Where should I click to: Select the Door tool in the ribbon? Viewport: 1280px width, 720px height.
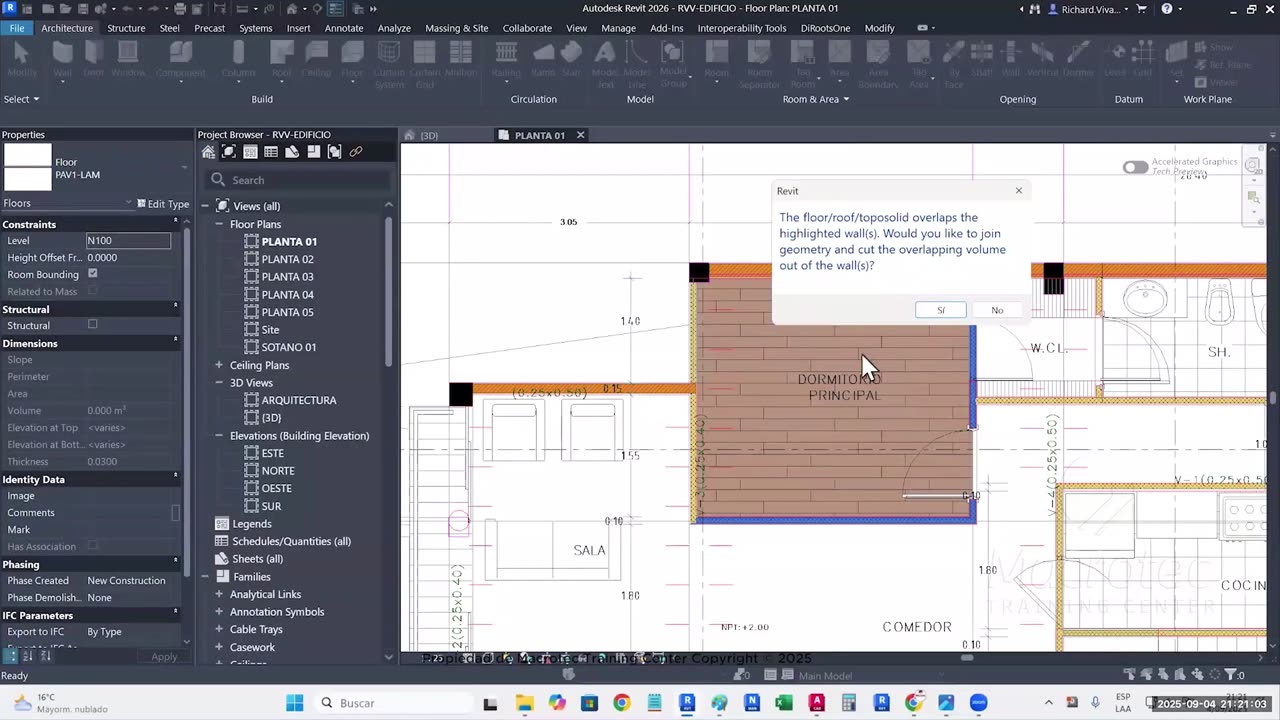[93, 59]
